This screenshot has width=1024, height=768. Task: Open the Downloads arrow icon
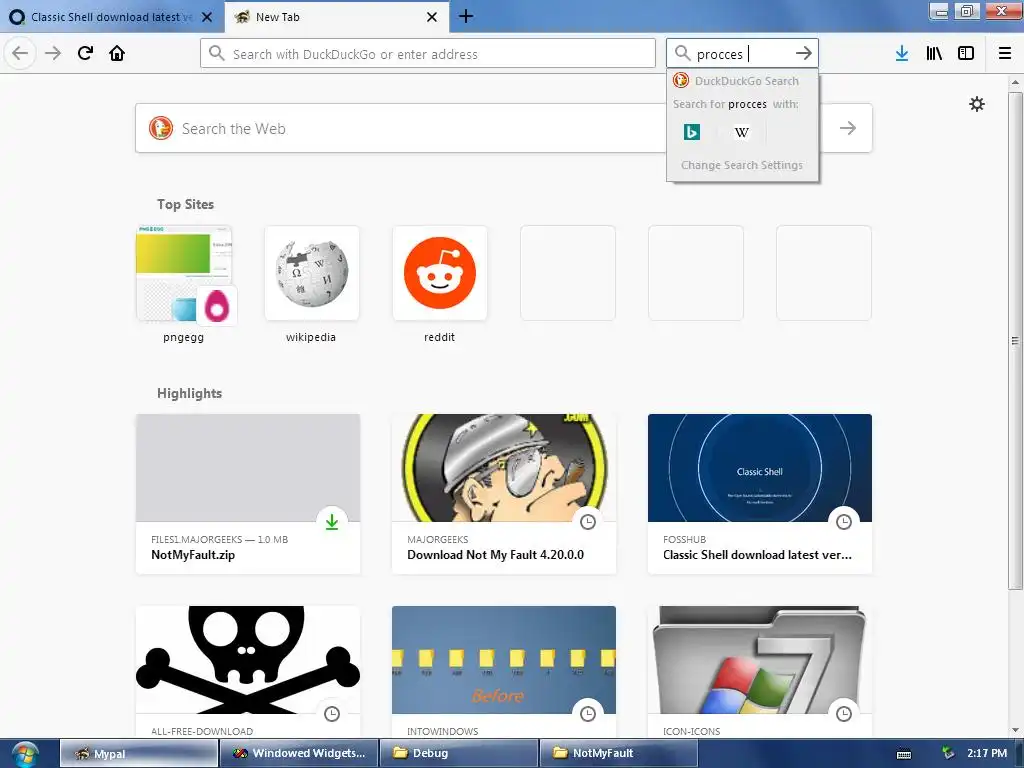(902, 53)
